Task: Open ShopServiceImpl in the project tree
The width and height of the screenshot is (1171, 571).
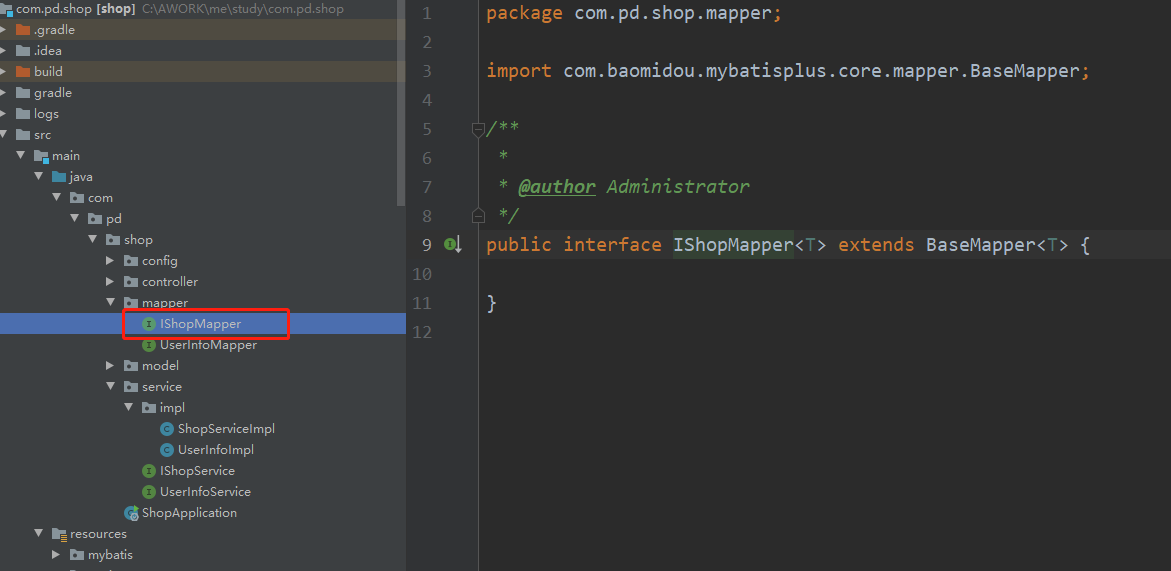Action: 226,428
